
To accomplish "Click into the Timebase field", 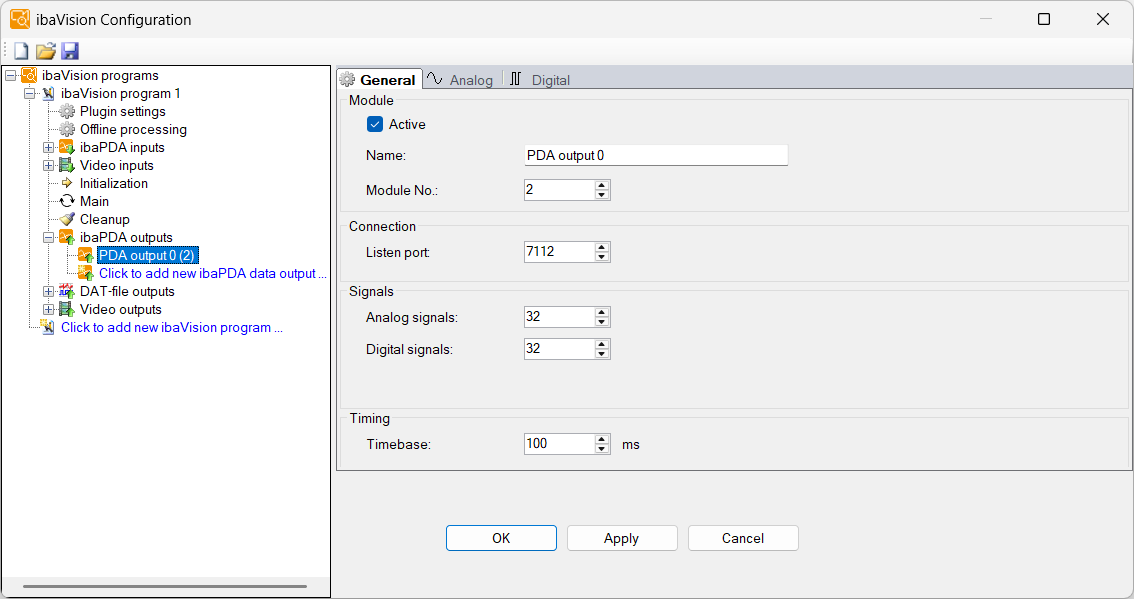I will coord(559,443).
